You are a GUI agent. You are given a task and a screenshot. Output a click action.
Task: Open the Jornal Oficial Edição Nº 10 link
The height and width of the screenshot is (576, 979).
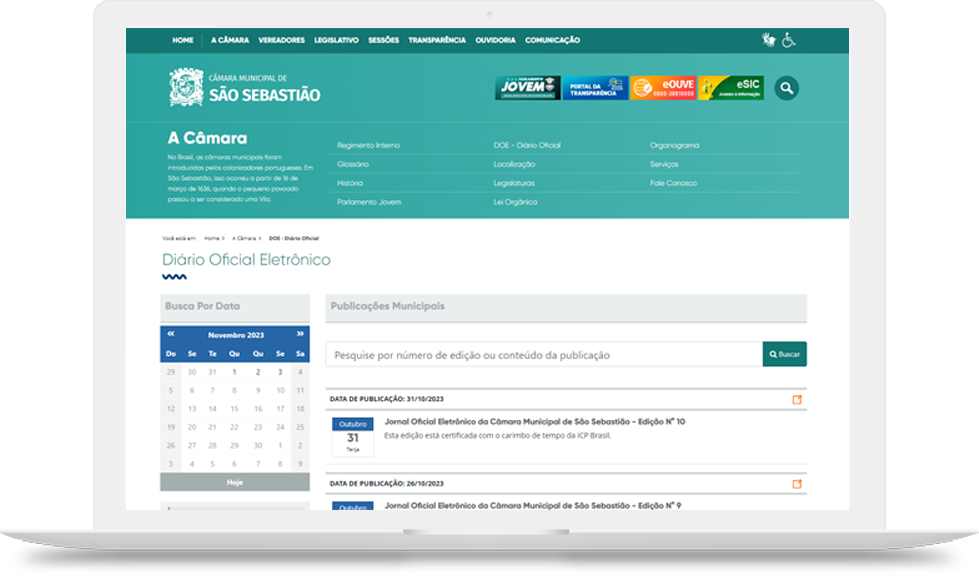coord(534,422)
